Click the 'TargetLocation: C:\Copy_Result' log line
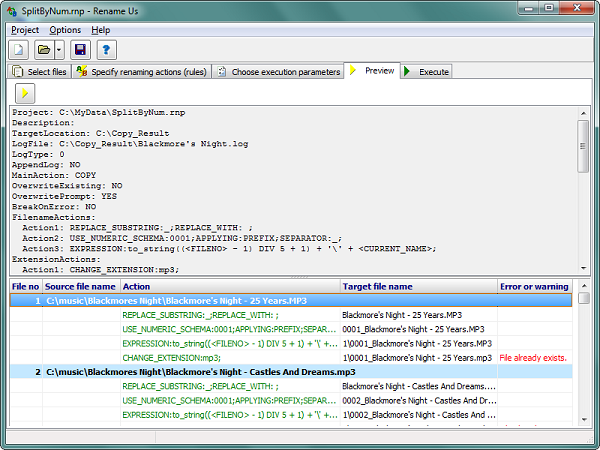The width and height of the screenshot is (600, 450). pyautogui.click(x=90, y=134)
